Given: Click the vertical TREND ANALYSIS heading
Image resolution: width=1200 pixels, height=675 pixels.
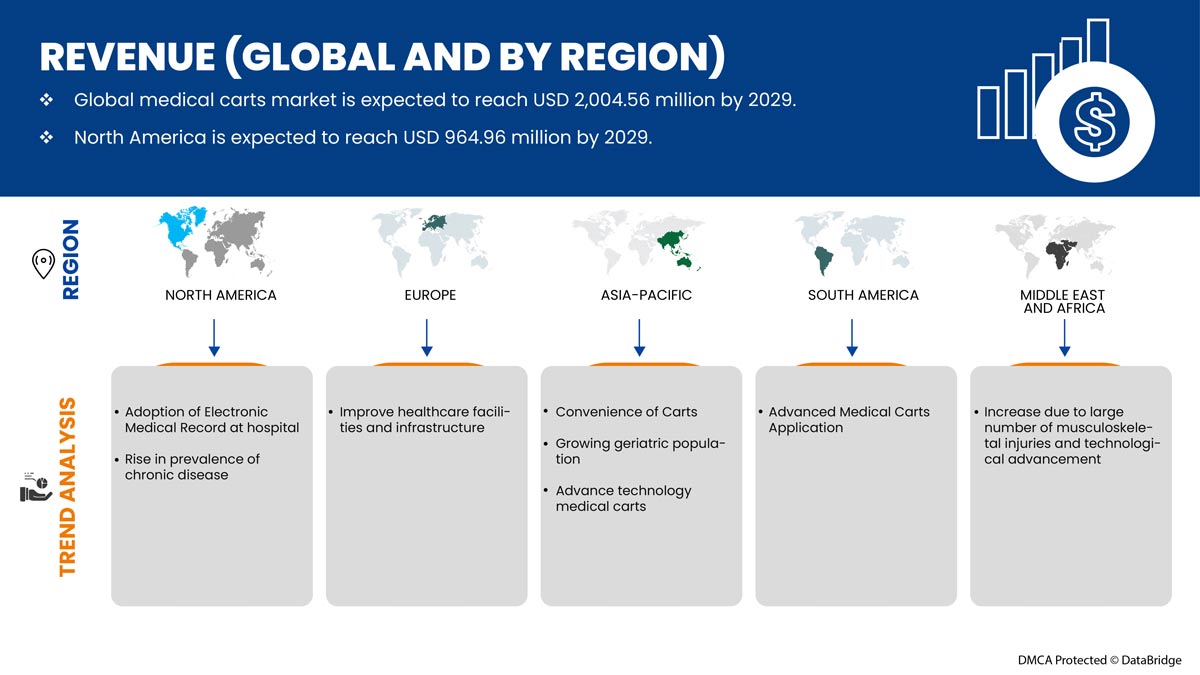Looking at the screenshot, I should [x=68, y=487].
